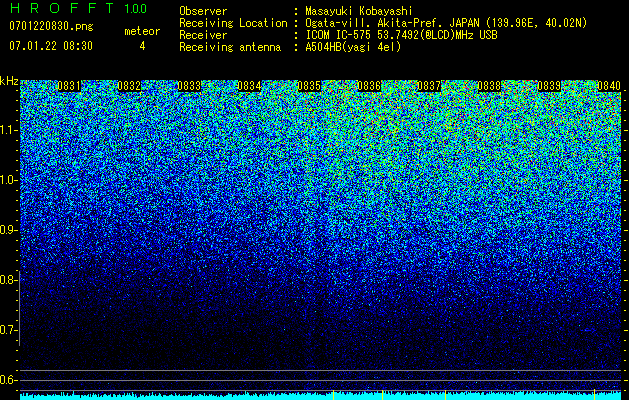Click the 0833 time marker

coord(189,86)
